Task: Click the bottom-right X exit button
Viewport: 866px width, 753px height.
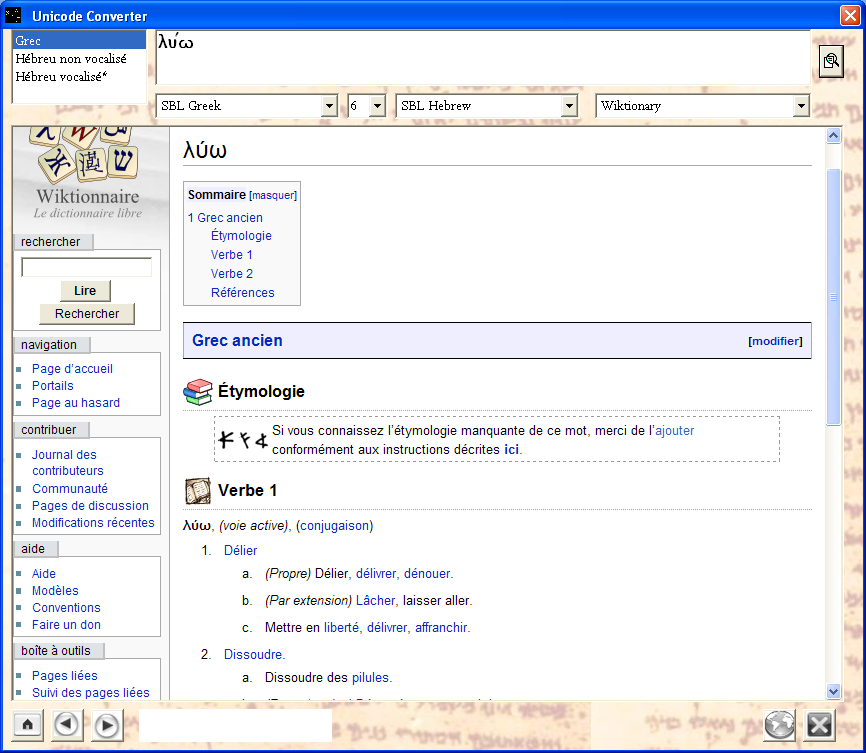Action: click(x=819, y=724)
